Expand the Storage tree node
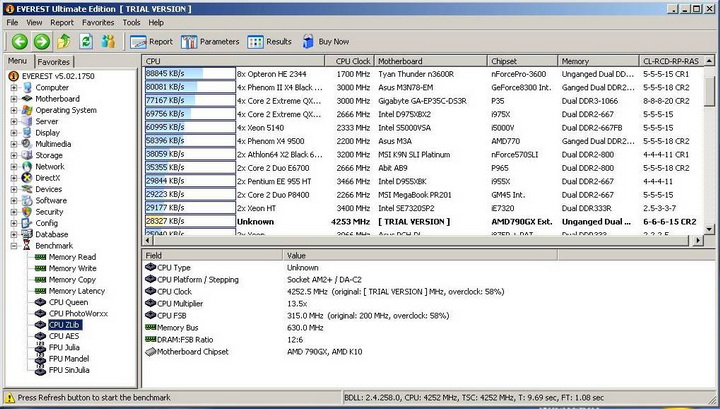Viewport: 720px width, 409px height. coord(14,155)
